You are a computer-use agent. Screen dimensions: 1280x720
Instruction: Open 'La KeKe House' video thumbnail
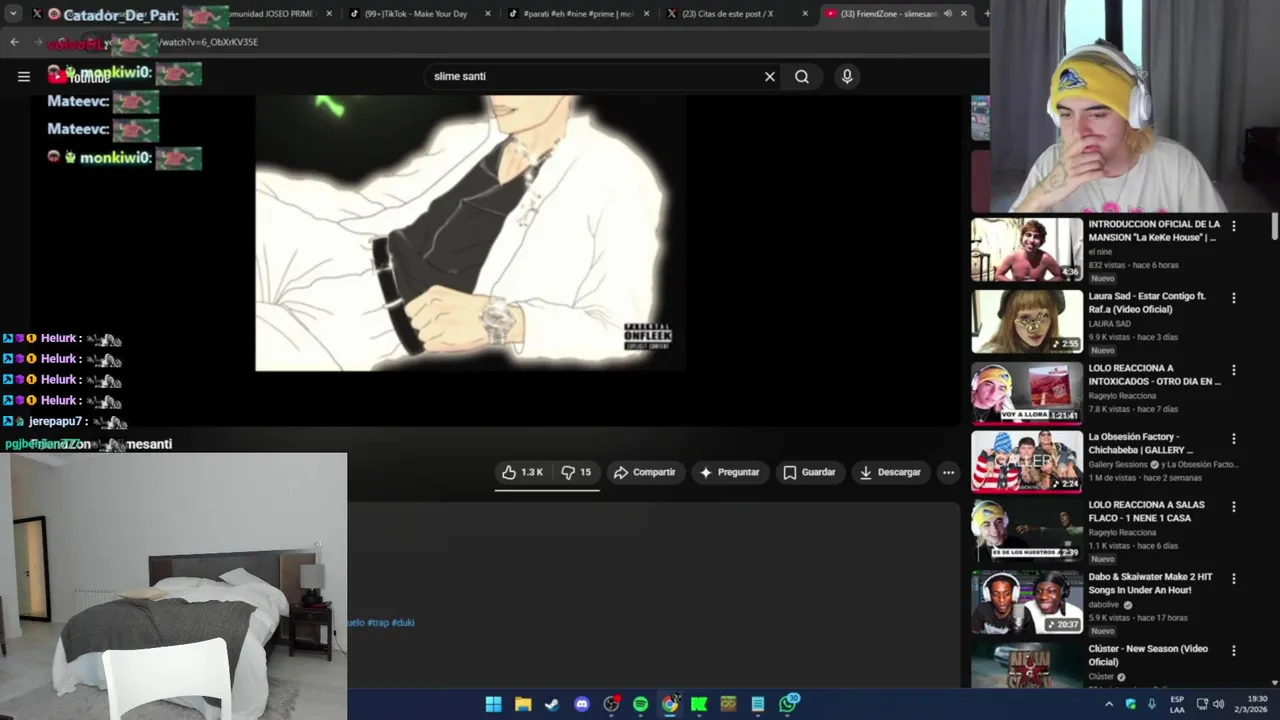(1027, 249)
